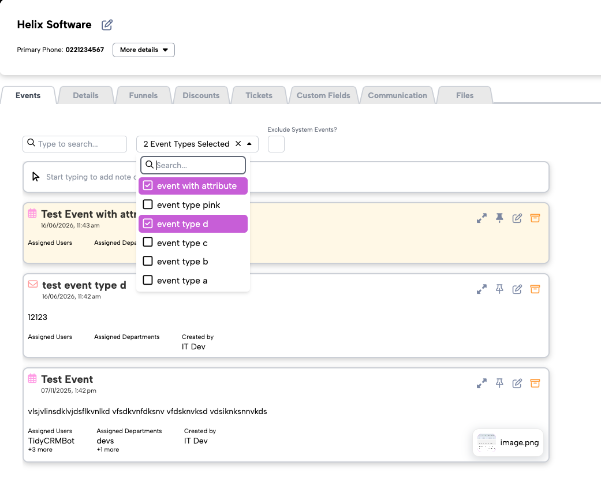
Task: Expand the Test Event card from 07/11/2025
Action: point(482,383)
